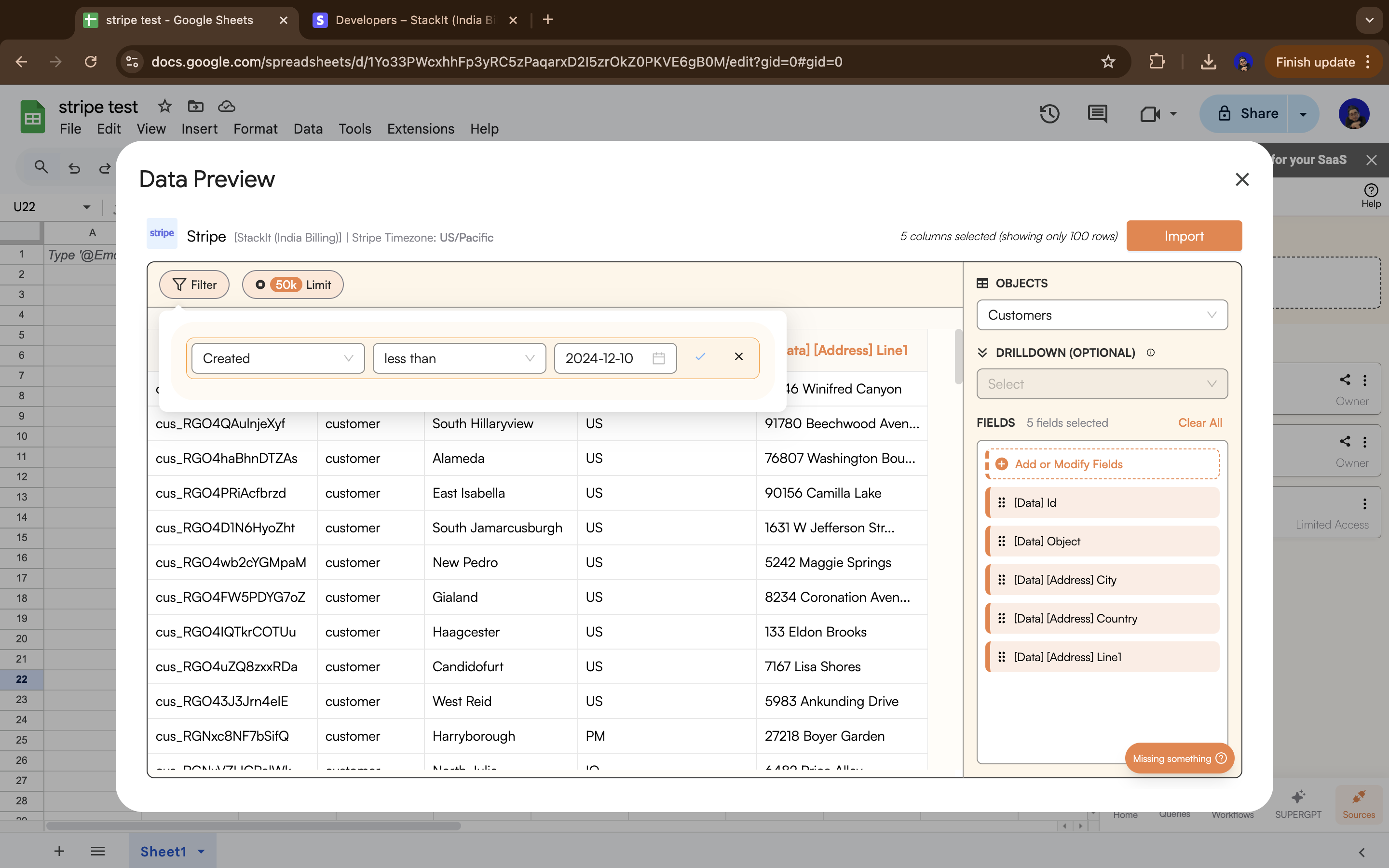Collapse the Drilldown (Optional) section
Viewport: 1389px width, 868px height.
point(982,353)
